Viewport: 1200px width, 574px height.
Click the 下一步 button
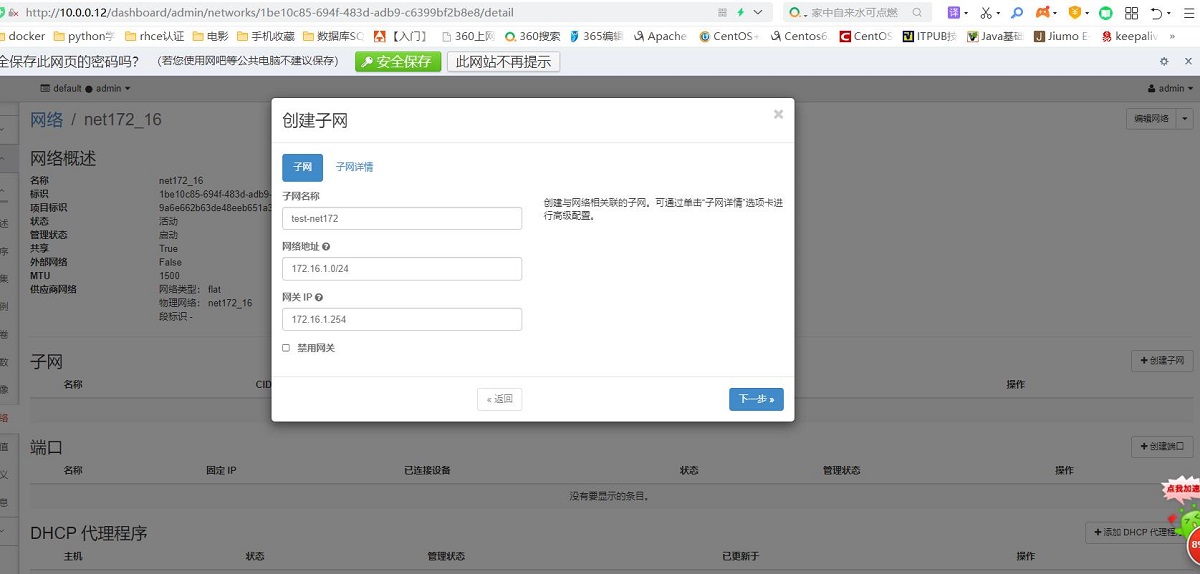(756, 399)
